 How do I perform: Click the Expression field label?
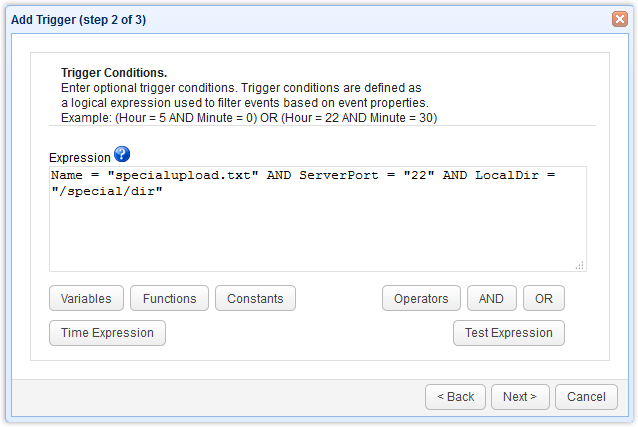(x=79, y=158)
